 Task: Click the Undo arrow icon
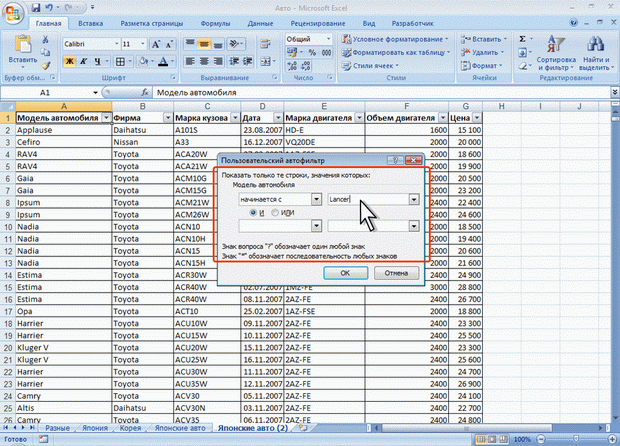coord(49,8)
